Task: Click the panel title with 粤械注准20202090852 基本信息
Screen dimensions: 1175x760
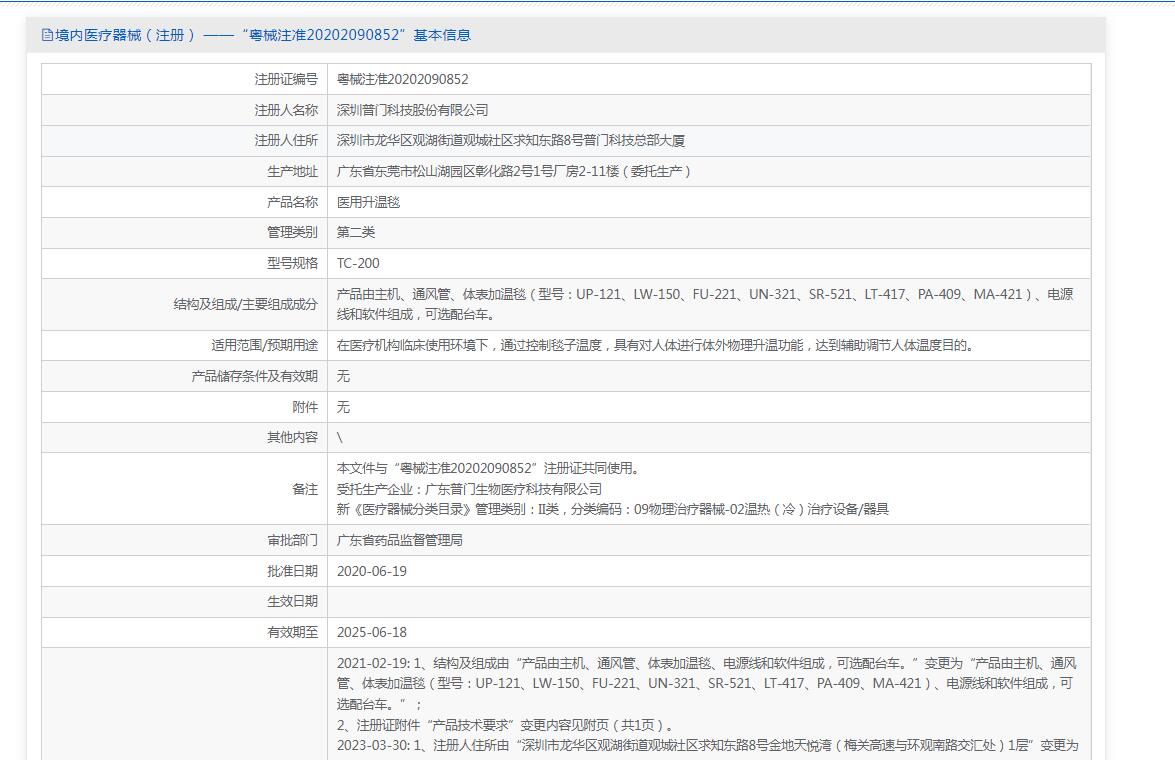Action: tap(262, 35)
